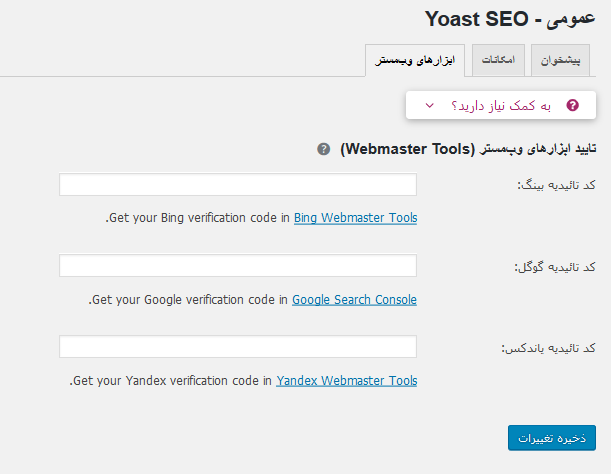Viewport: 611px width, 474px height.
Task: Switch to the پیشخوان tab
Action: click(x=560, y=60)
